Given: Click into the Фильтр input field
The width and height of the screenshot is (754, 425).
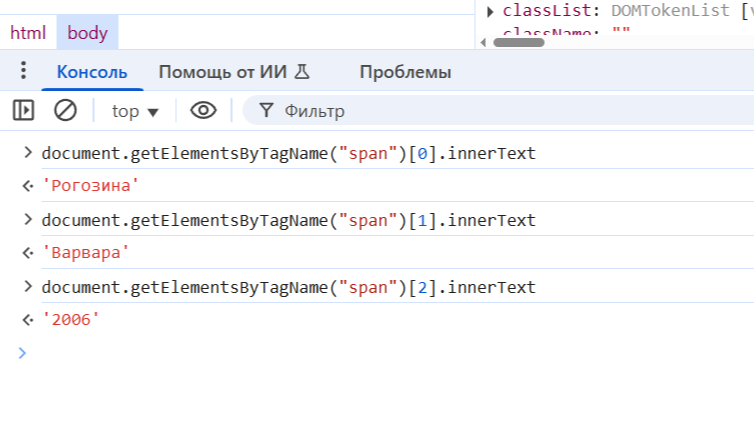Looking at the screenshot, I should coord(450,111).
